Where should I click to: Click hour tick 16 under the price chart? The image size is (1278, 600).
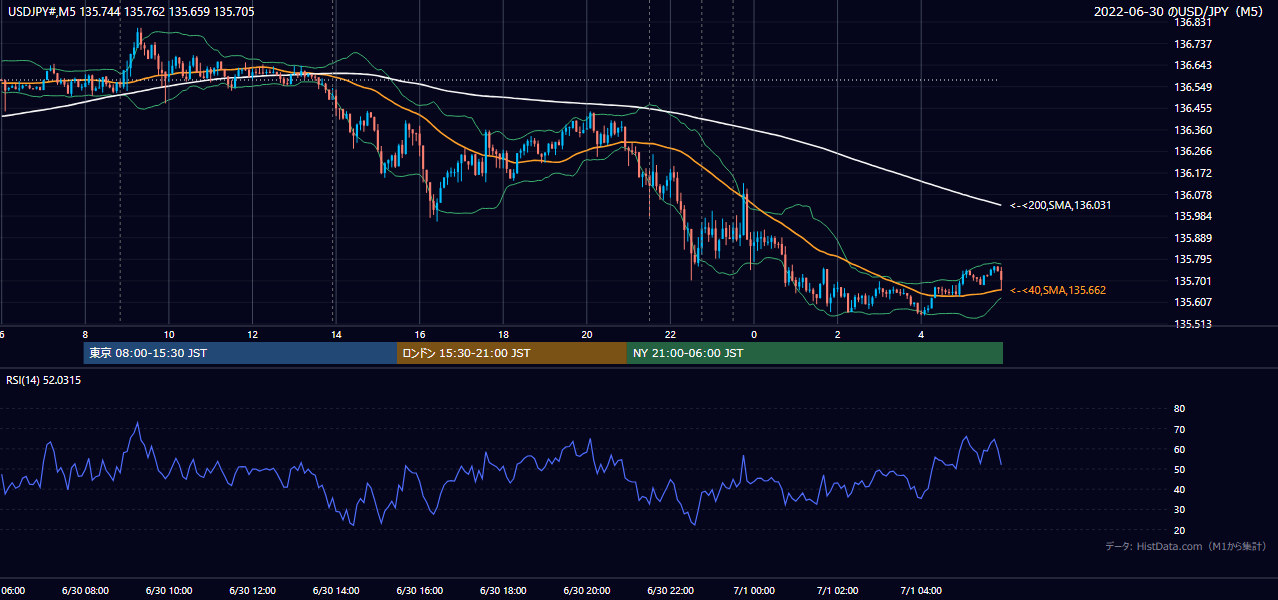[x=420, y=334]
